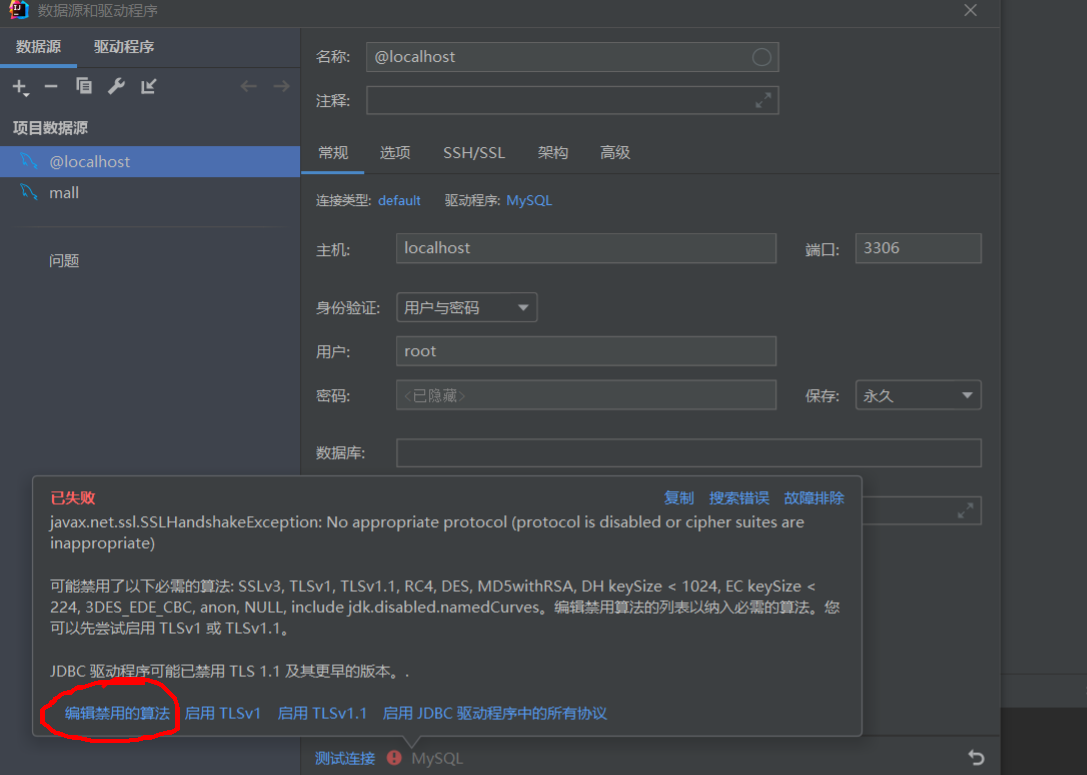Select the mall data source in sidebar
Screen dimensions: 1087x775
(64, 192)
